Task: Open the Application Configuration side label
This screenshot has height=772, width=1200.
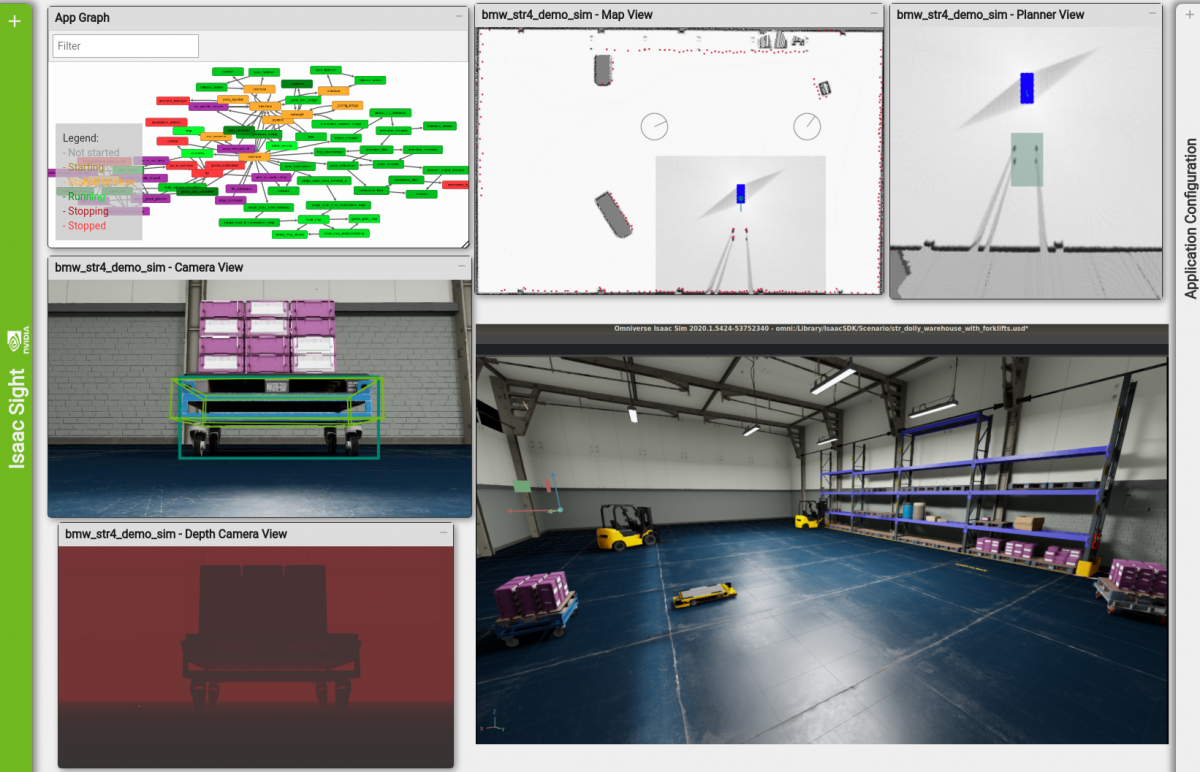Action: pos(1190,219)
